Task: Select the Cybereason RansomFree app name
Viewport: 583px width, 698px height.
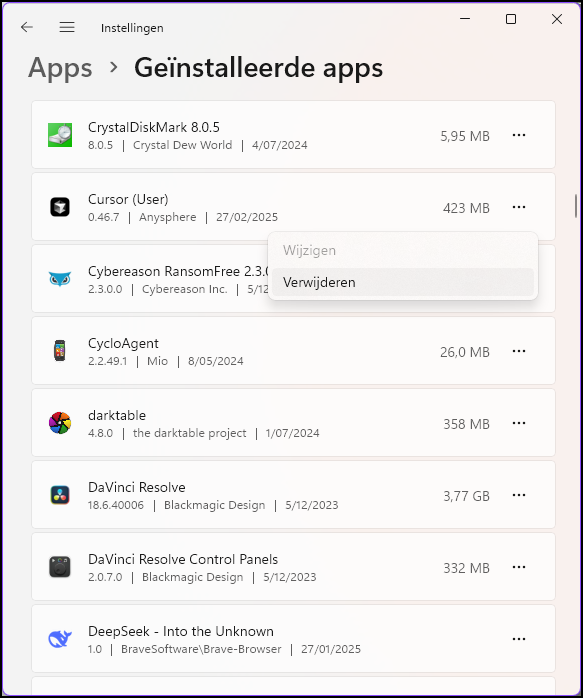Action: (x=178, y=271)
